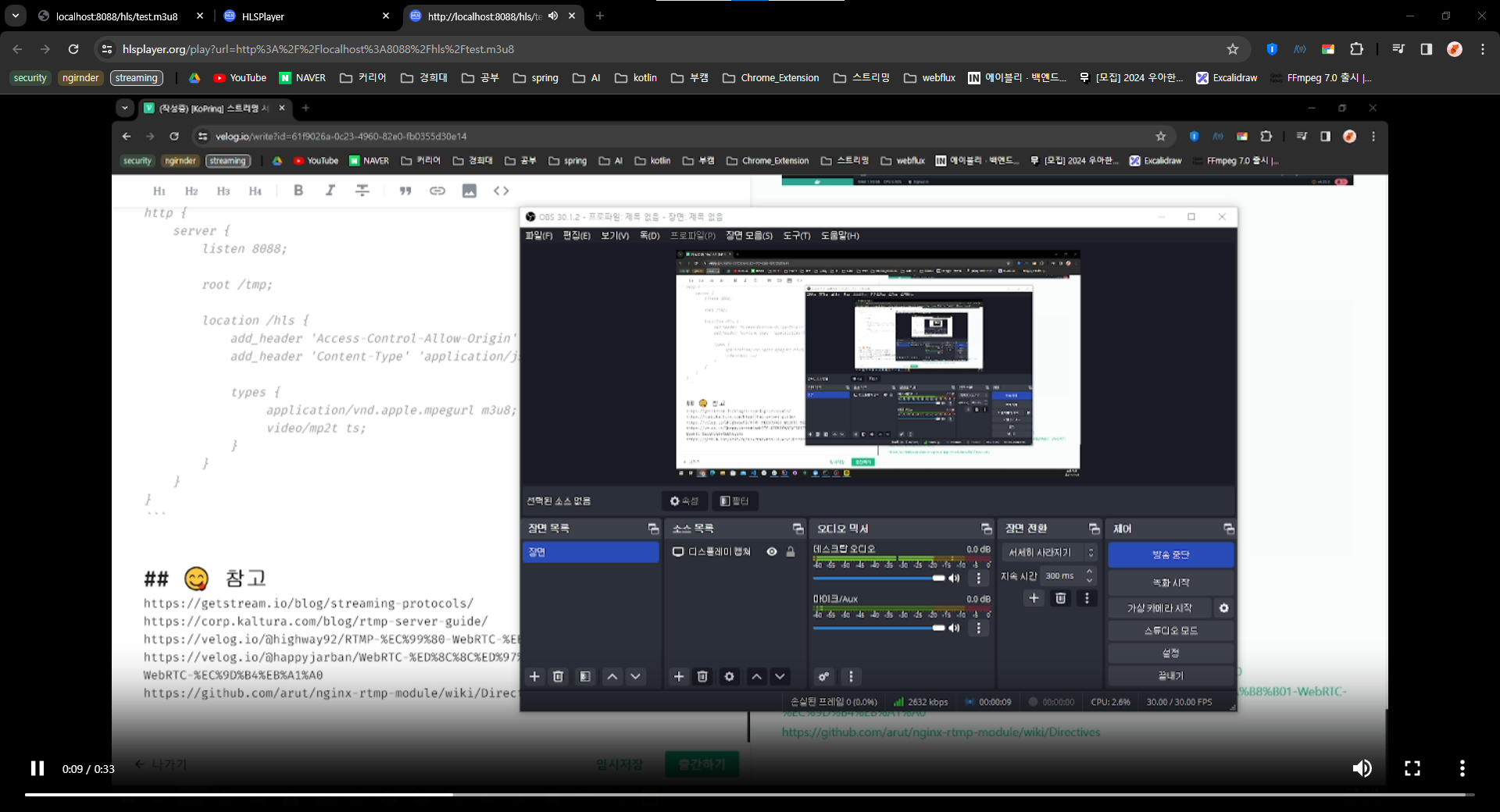1500x812 pixels.
Task: Pause the HLS video playback
Action: point(37,768)
